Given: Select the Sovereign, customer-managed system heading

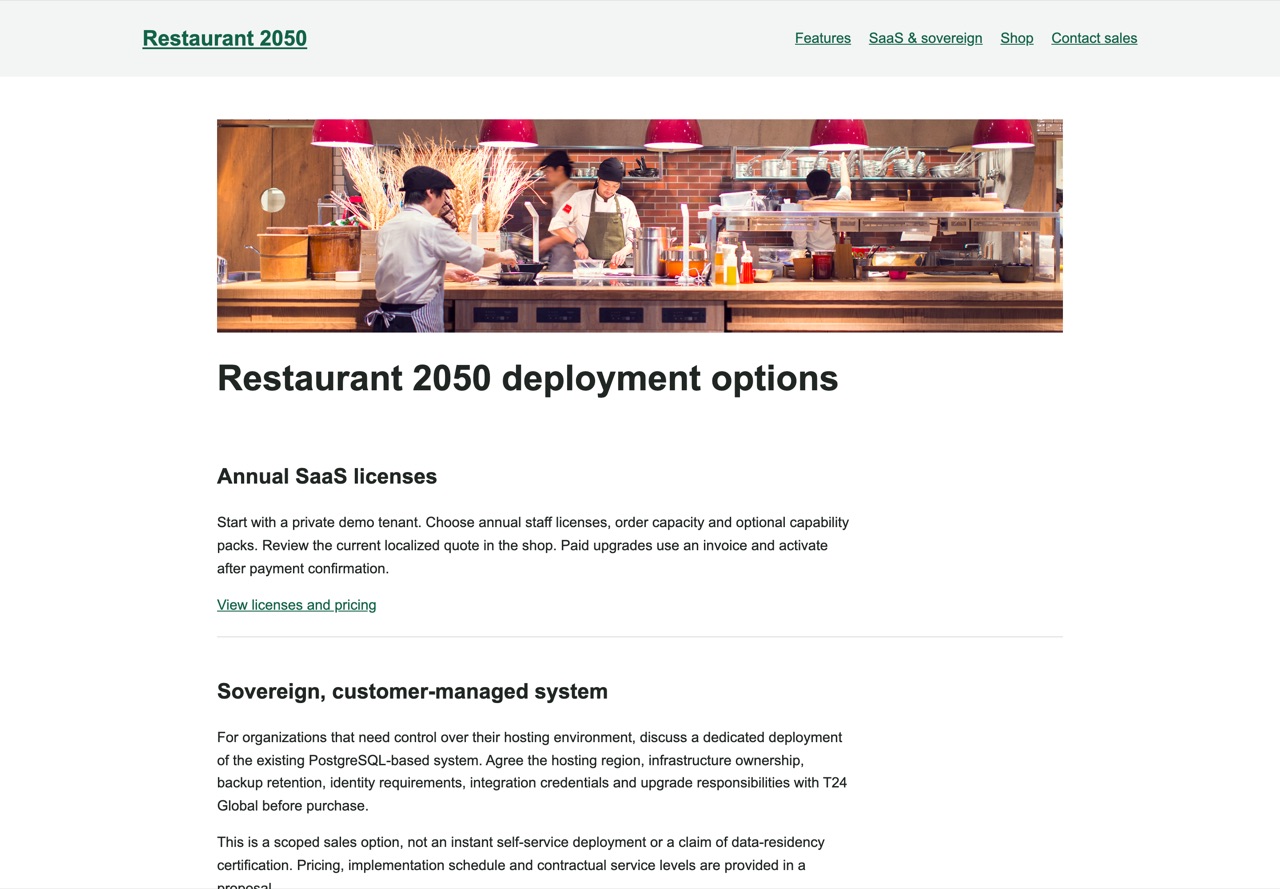Looking at the screenshot, I should [x=412, y=691].
